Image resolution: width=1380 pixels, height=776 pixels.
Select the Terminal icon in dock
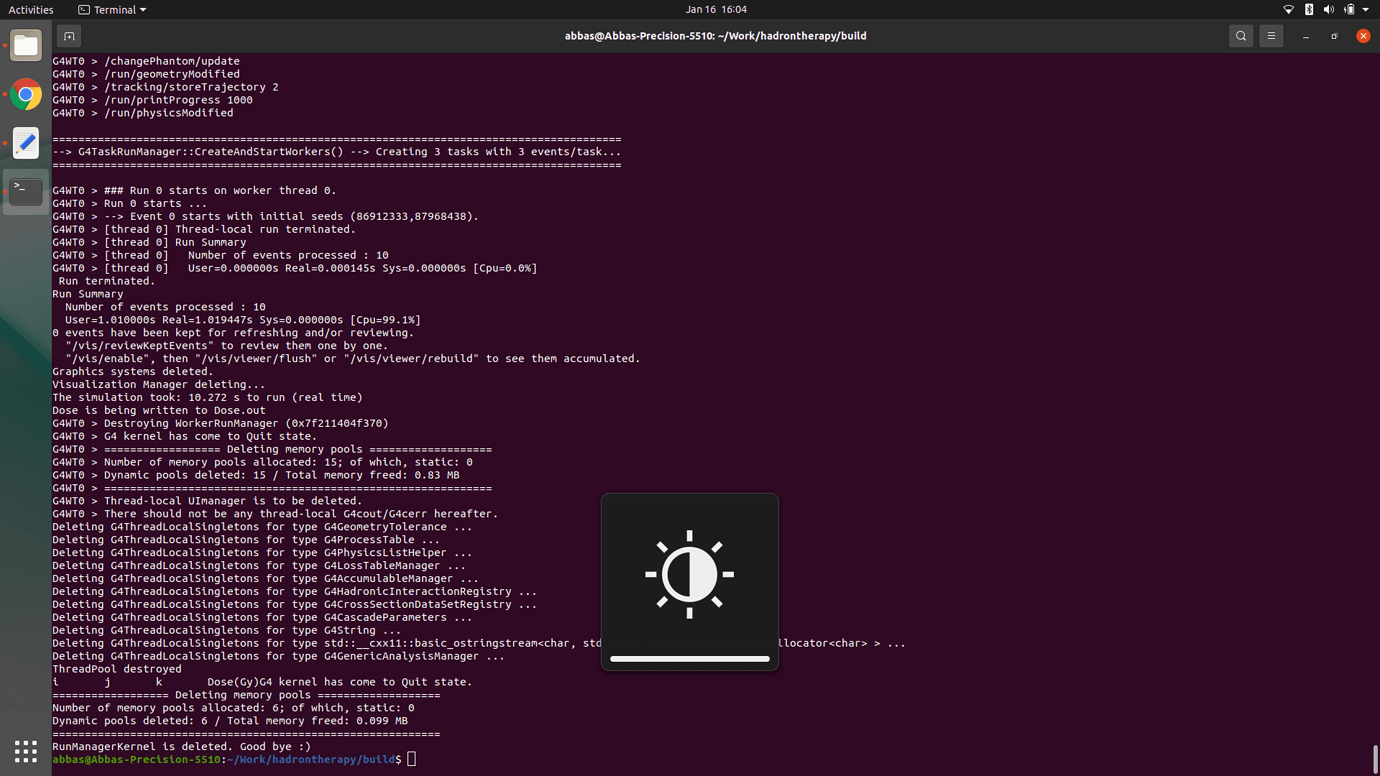pyautogui.click(x=26, y=191)
